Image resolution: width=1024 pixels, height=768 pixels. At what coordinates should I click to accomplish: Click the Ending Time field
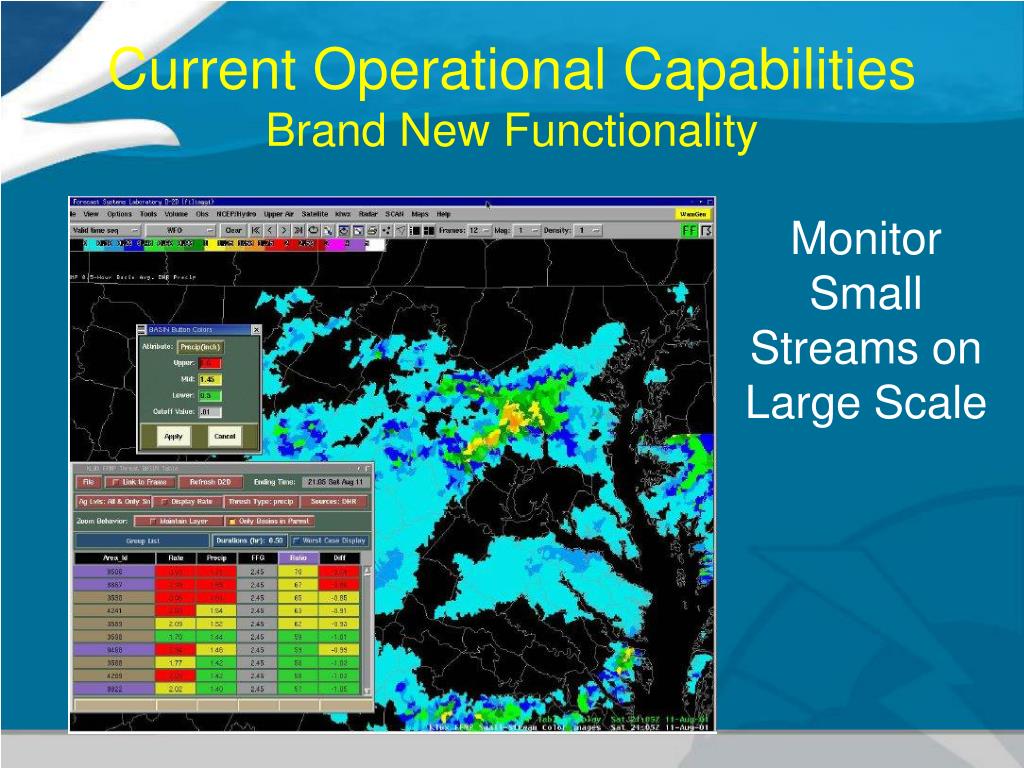[x=336, y=482]
